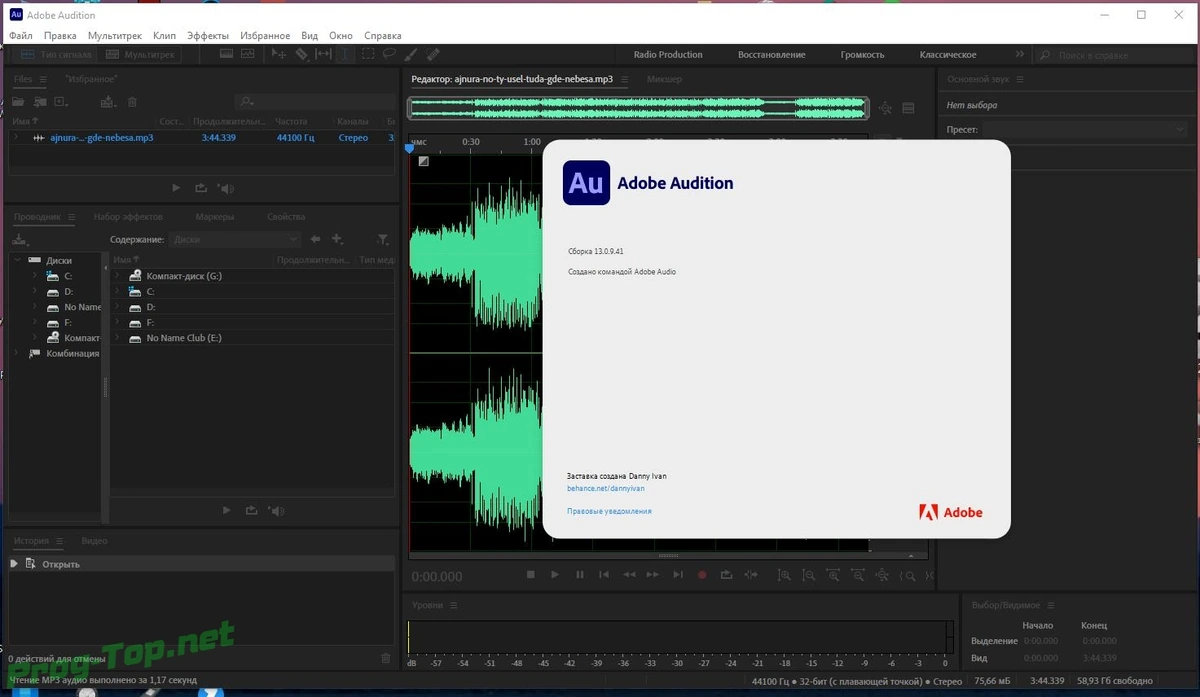Click the plus icon next to Содержание
The width and height of the screenshot is (1200, 697).
(x=337, y=239)
